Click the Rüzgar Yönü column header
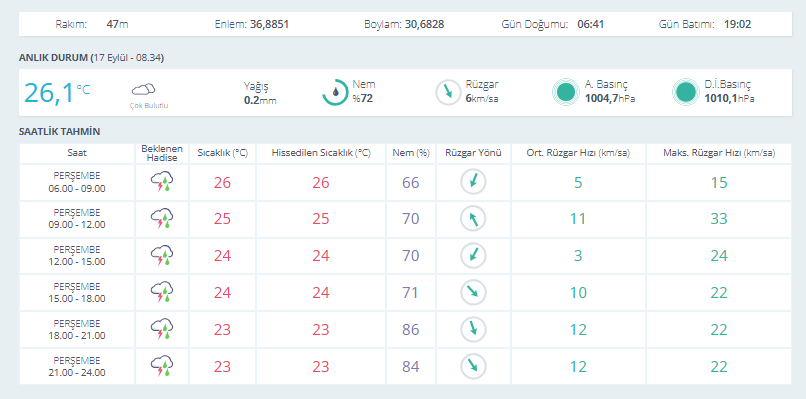The width and height of the screenshot is (806, 399). point(473,153)
